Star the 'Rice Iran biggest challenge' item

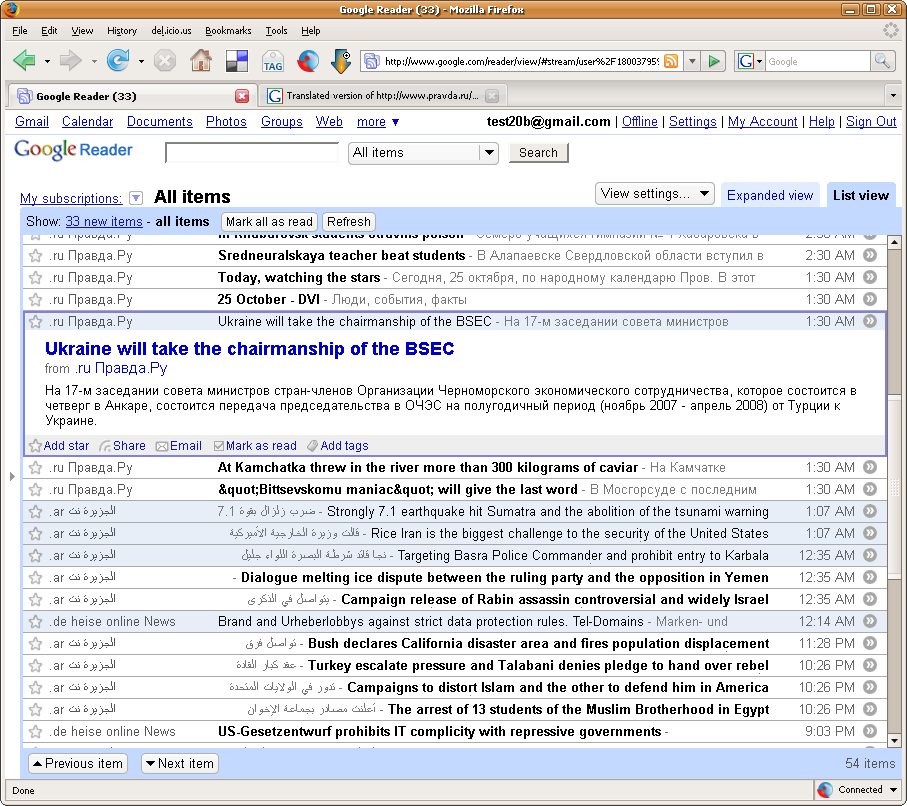pos(35,533)
